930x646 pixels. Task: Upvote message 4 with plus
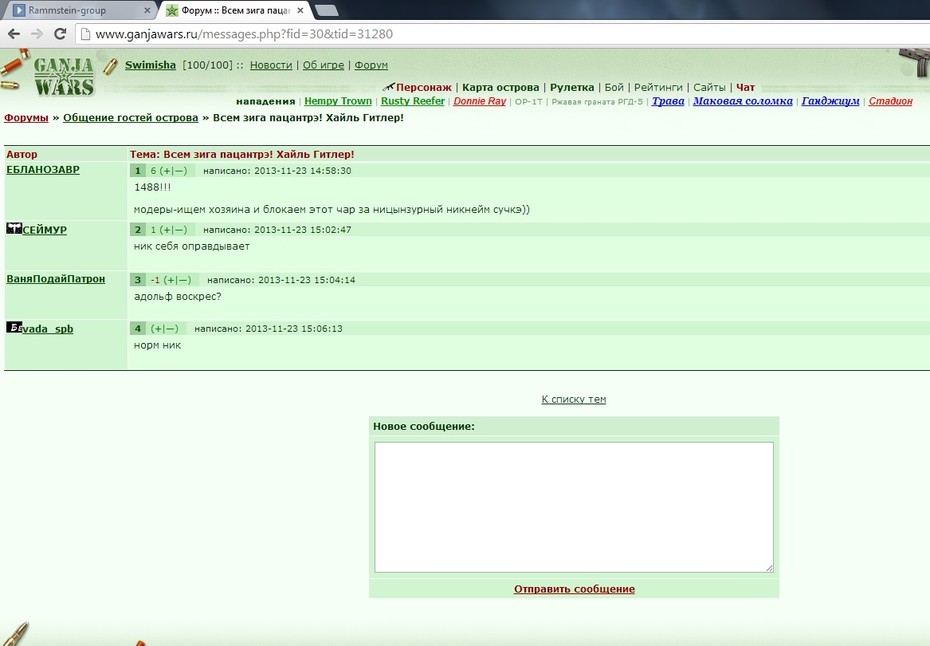[x=157, y=329]
